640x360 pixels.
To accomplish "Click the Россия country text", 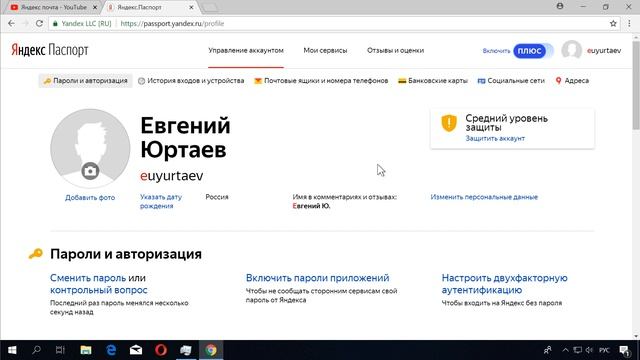I will [x=217, y=197].
